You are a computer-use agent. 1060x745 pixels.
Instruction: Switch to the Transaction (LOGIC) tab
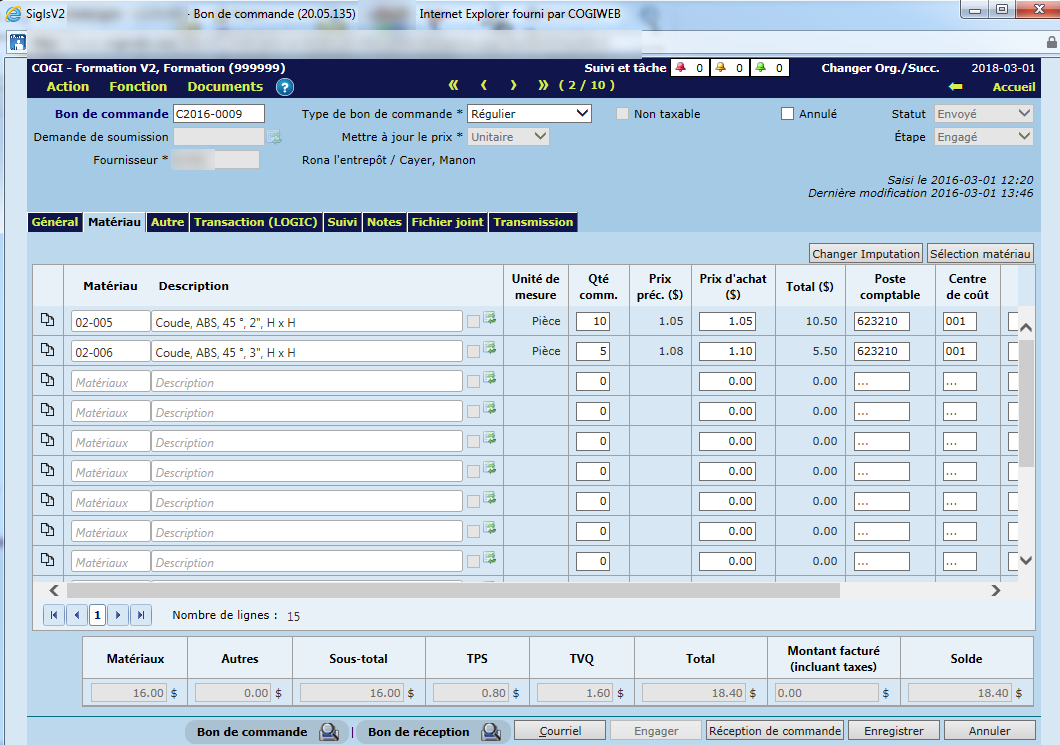tap(255, 222)
